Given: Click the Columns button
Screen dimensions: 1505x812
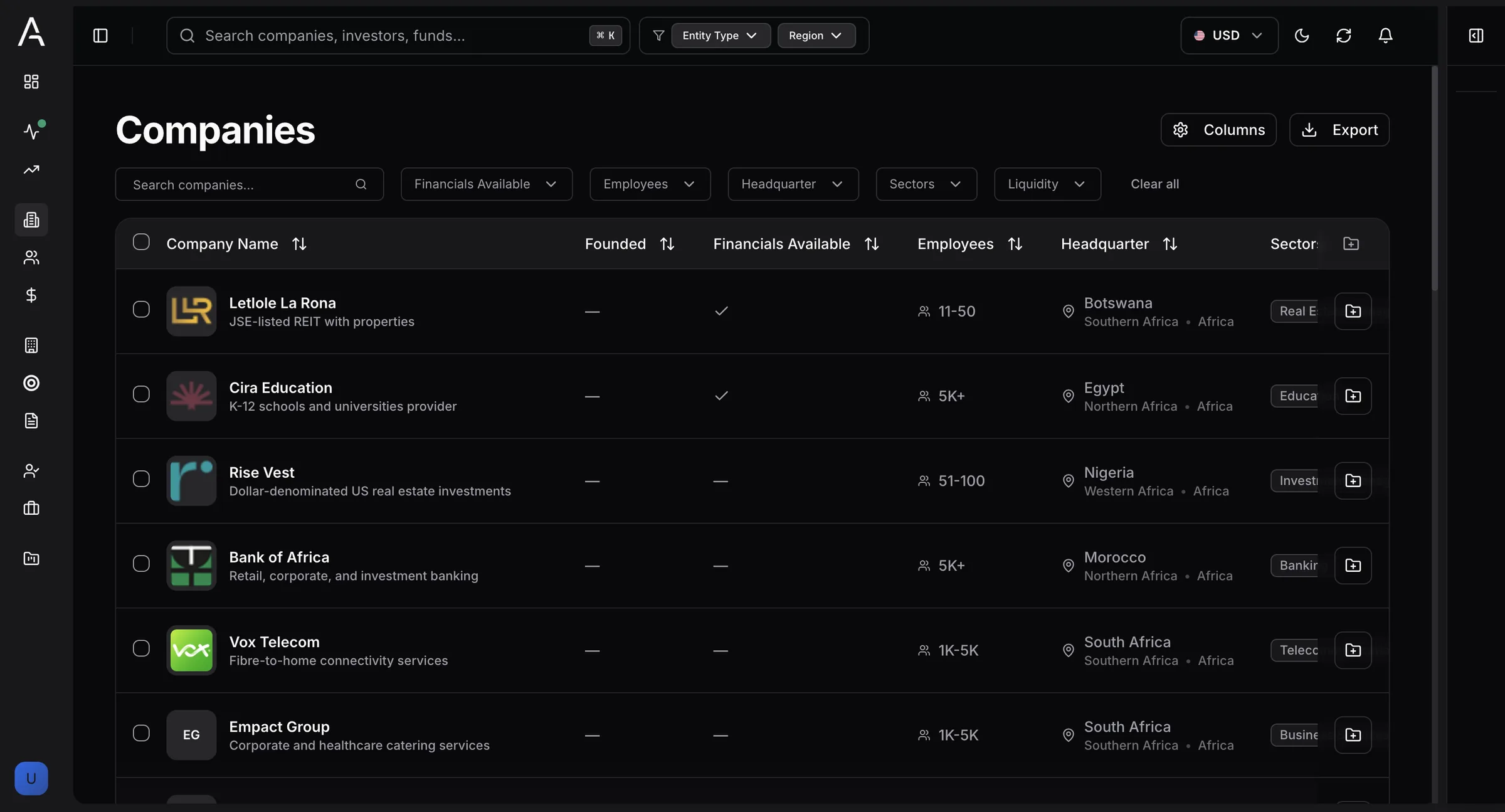Looking at the screenshot, I should click(1218, 130).
